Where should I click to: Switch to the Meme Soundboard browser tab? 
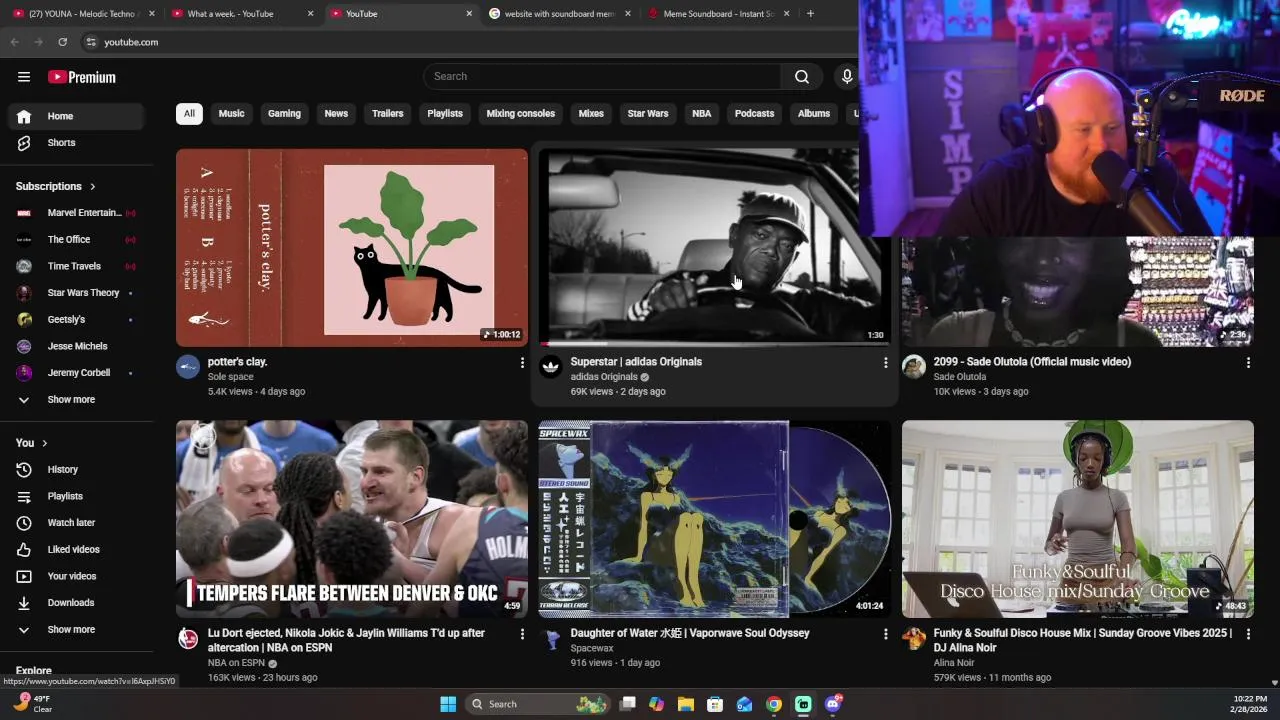coord(718,14)
